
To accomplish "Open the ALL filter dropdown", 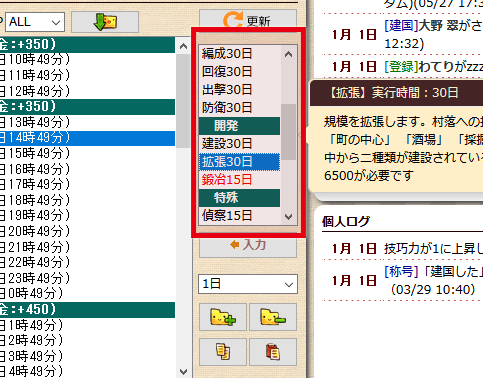I will pyautogui.click(x=35, y=22).
